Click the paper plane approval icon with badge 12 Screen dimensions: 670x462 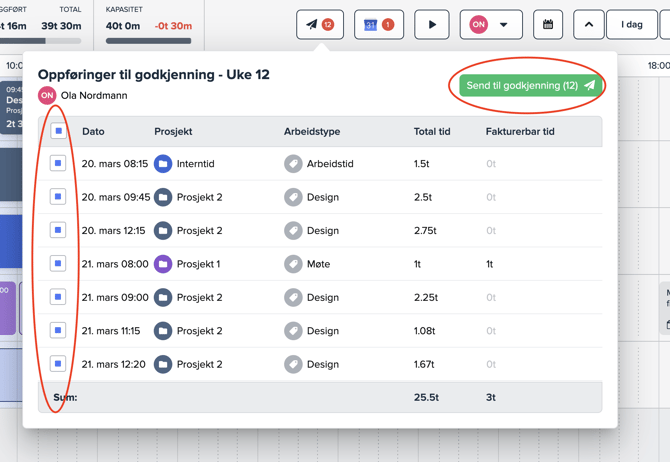tap(319, 25)
